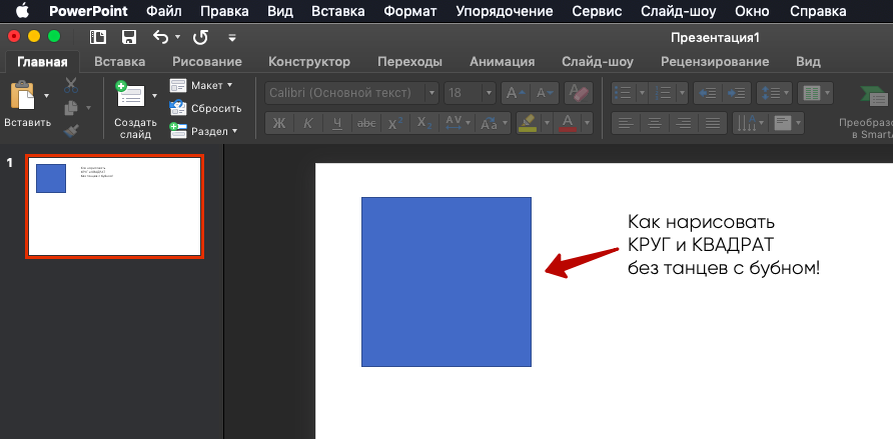The width and height of the screenshot is (893, 439).
Task: Open the character spacing AV menu
Action: click(458, 123)
